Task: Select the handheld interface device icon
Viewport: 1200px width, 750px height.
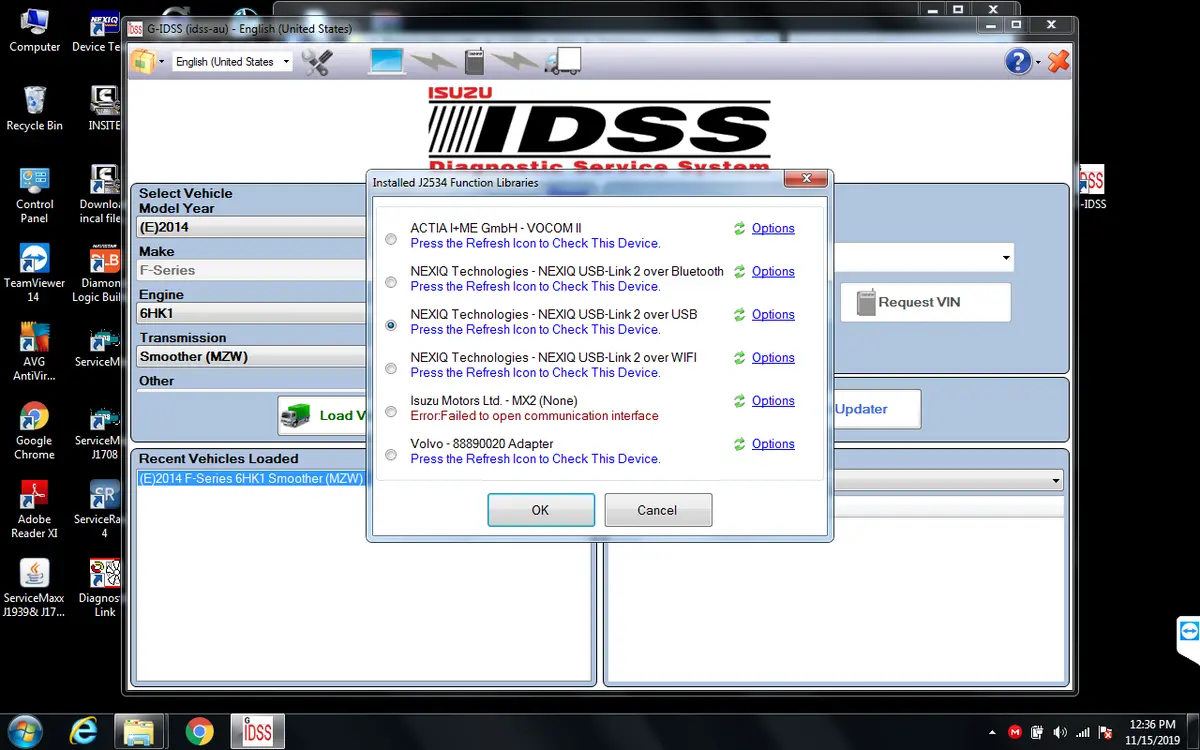Action: pos(474,62)
